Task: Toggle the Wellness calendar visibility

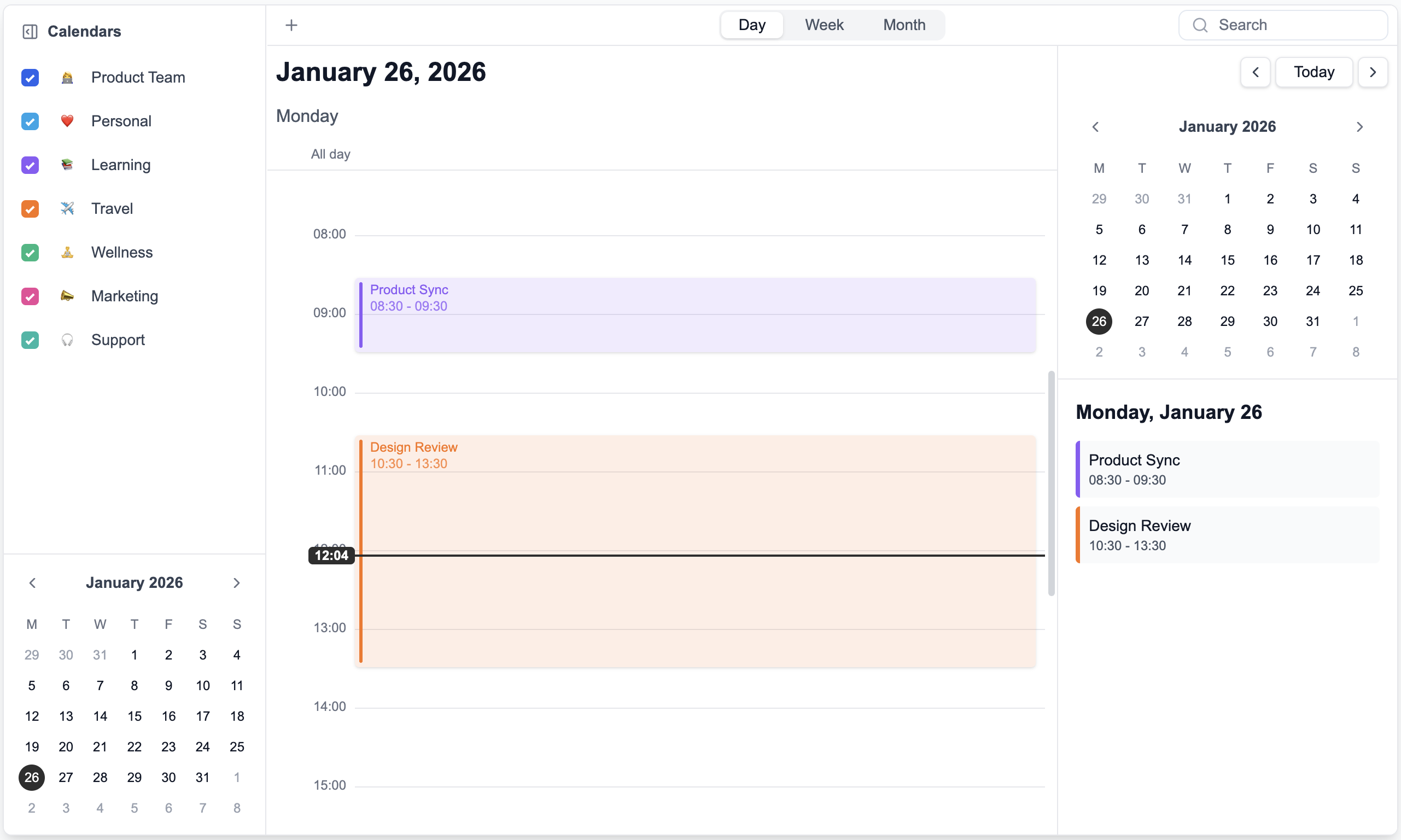Action: (x=30, y=253)
